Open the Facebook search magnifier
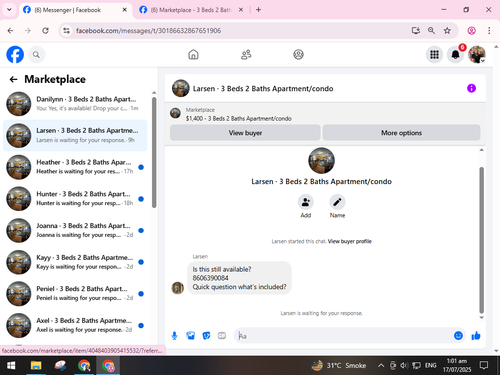This screenshot has width=500, height=375. pyautogui.click(x=36, y=54)
